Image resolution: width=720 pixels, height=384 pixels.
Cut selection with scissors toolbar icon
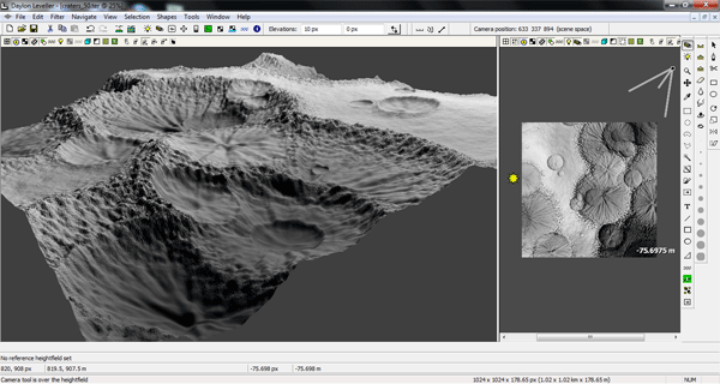coord(51,29)
